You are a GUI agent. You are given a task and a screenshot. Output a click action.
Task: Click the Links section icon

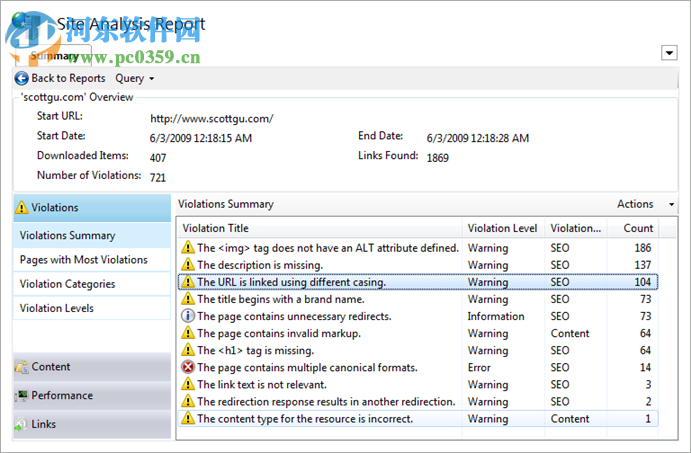point(21,424)
